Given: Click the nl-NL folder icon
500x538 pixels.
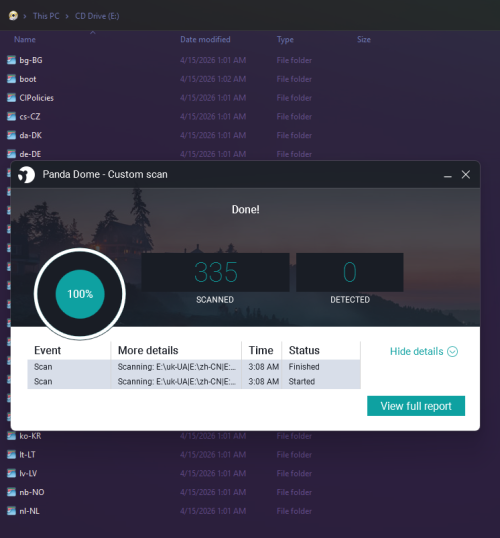Looking at the screenshot, I should [x=11, y=511].
